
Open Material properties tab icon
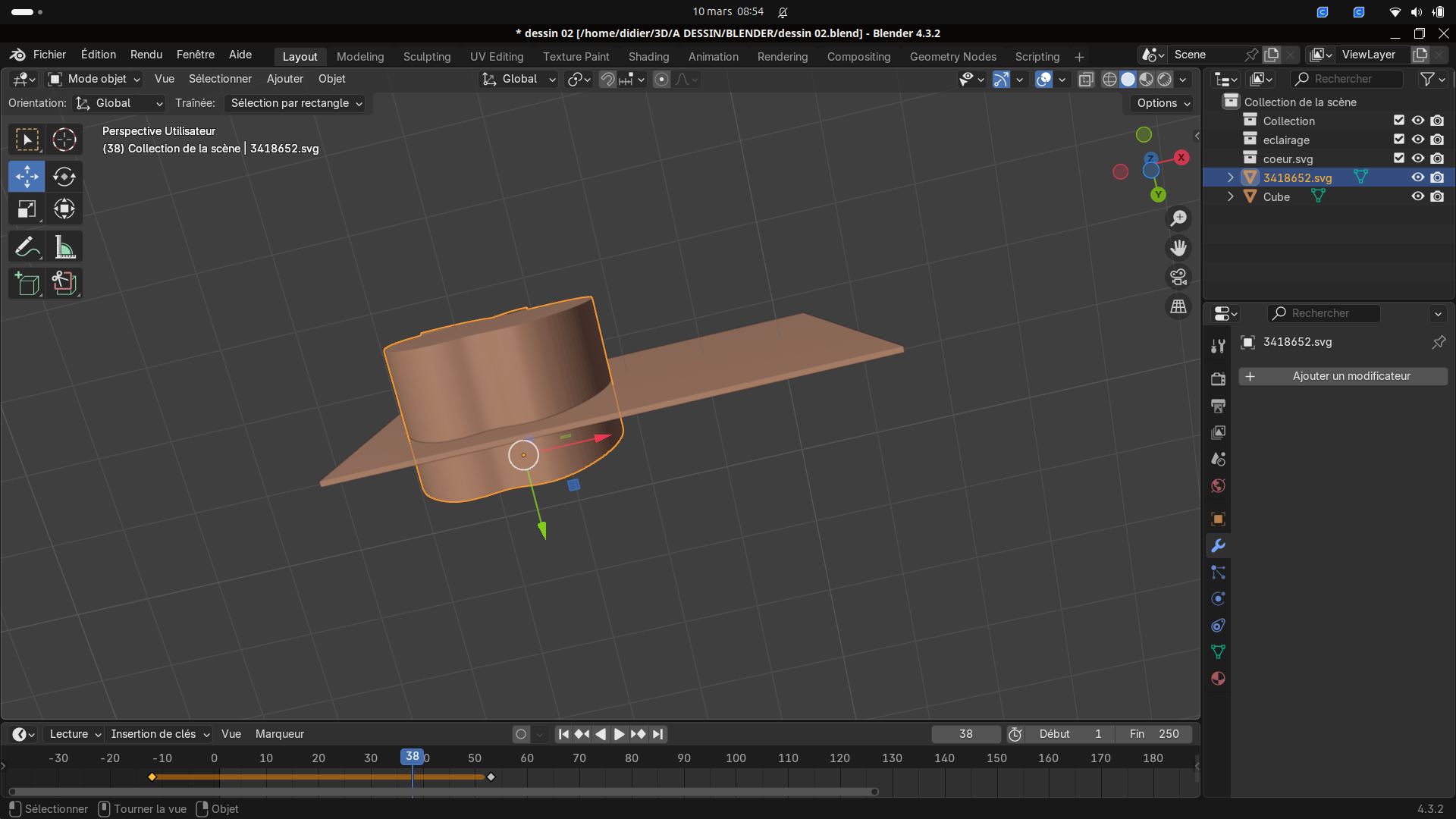click(1219, 679)
